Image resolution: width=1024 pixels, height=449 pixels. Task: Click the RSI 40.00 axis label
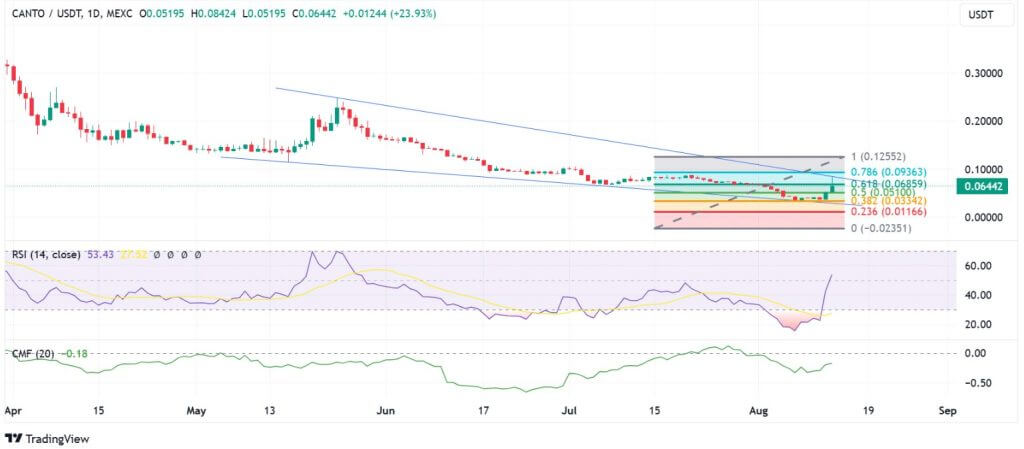click(x=980, y=295)
